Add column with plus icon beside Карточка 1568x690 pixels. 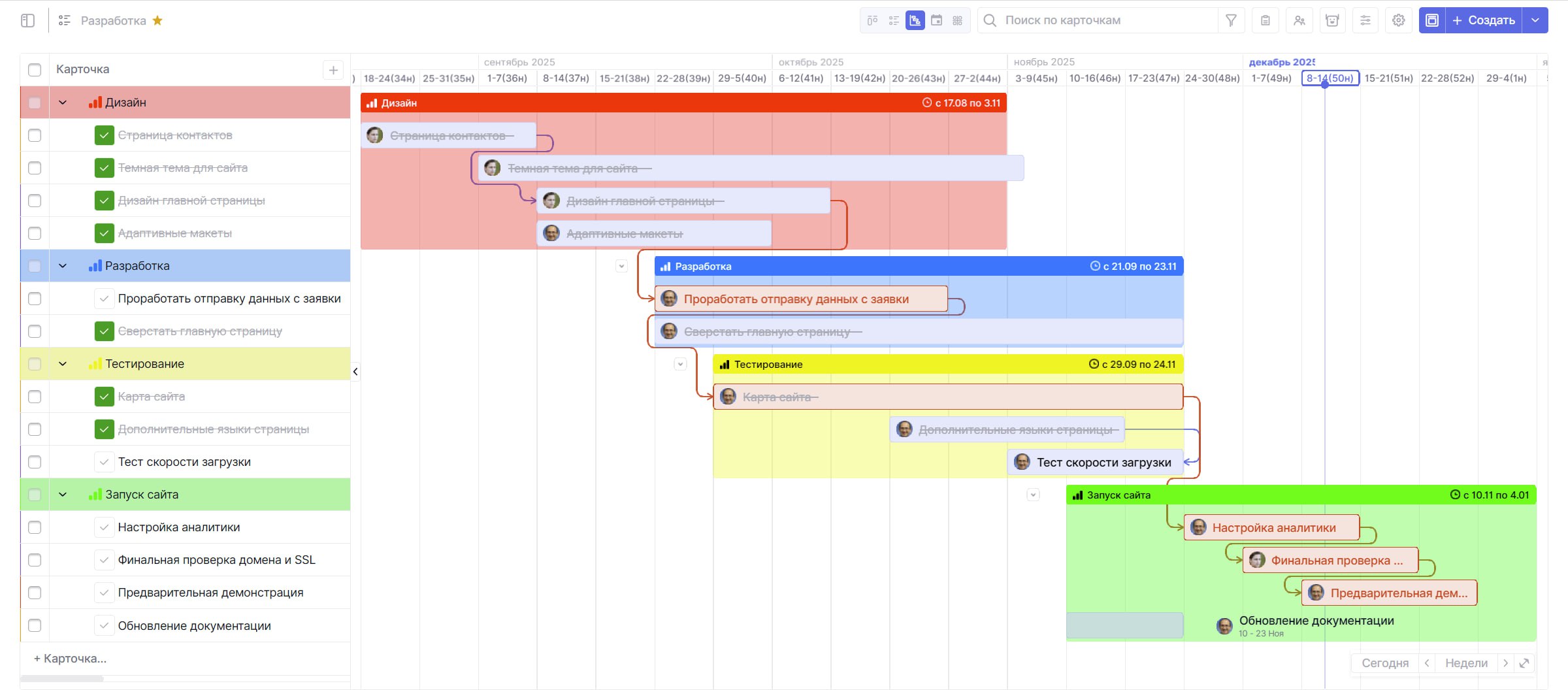tap(333, 70)
